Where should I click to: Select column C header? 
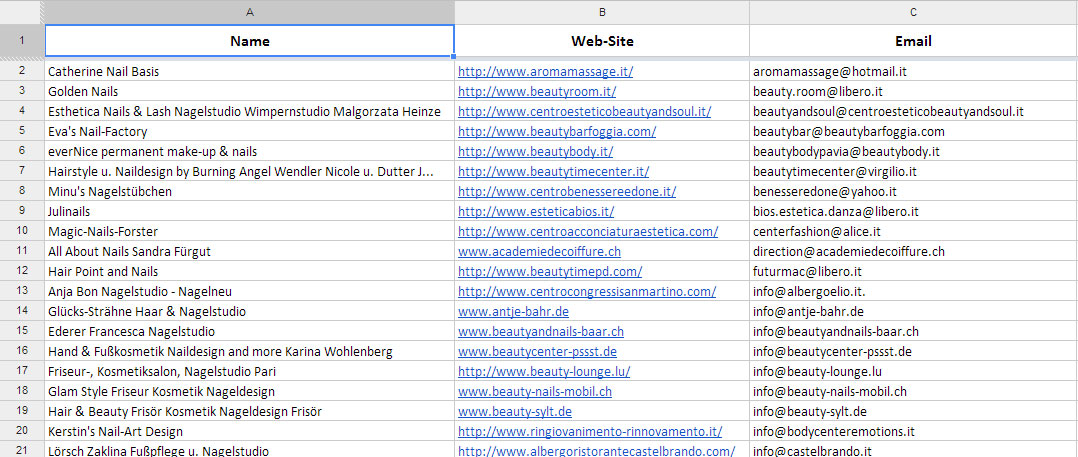(913, 11)
